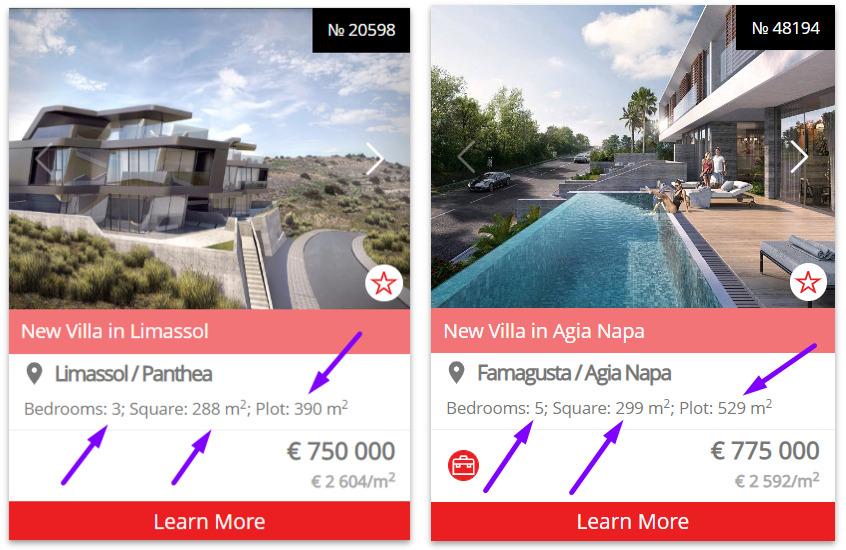
Task: Show previous photo of Limassol villa
Action: point(44,159)
